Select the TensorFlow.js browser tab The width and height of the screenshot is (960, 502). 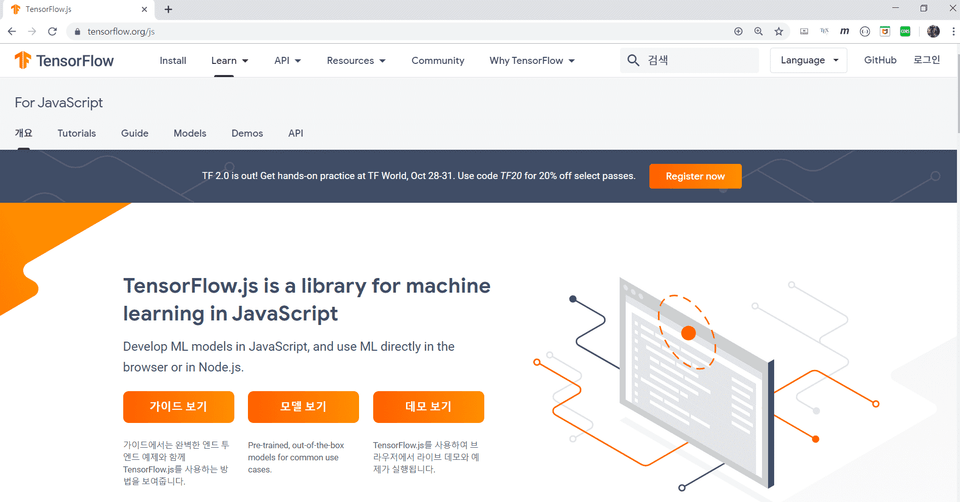click(80, 9)
